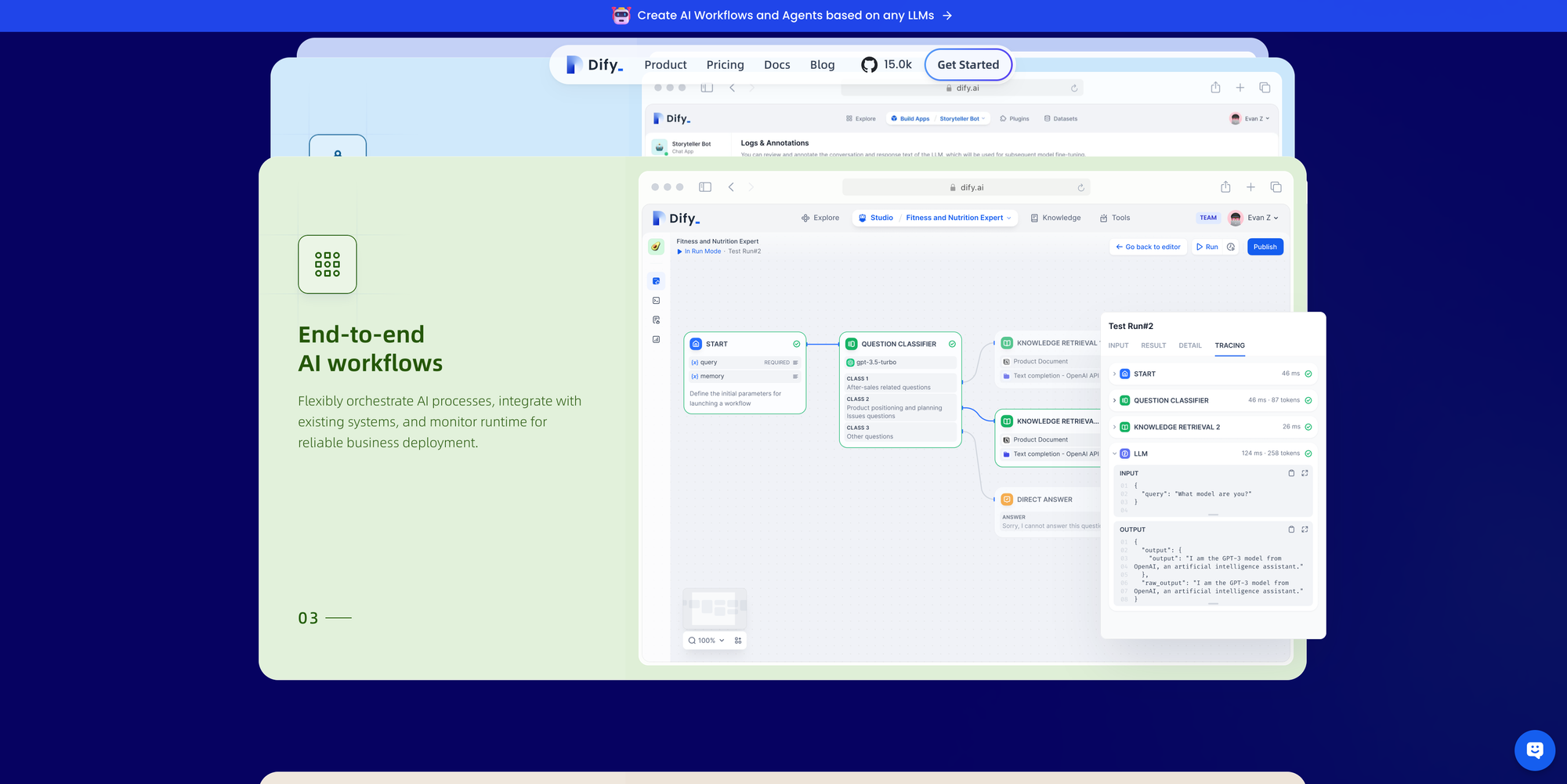Select the first (highlighted) icon in the left sidebar
Viewport: 1567px width, 784px height.
[x=656, y=281]
